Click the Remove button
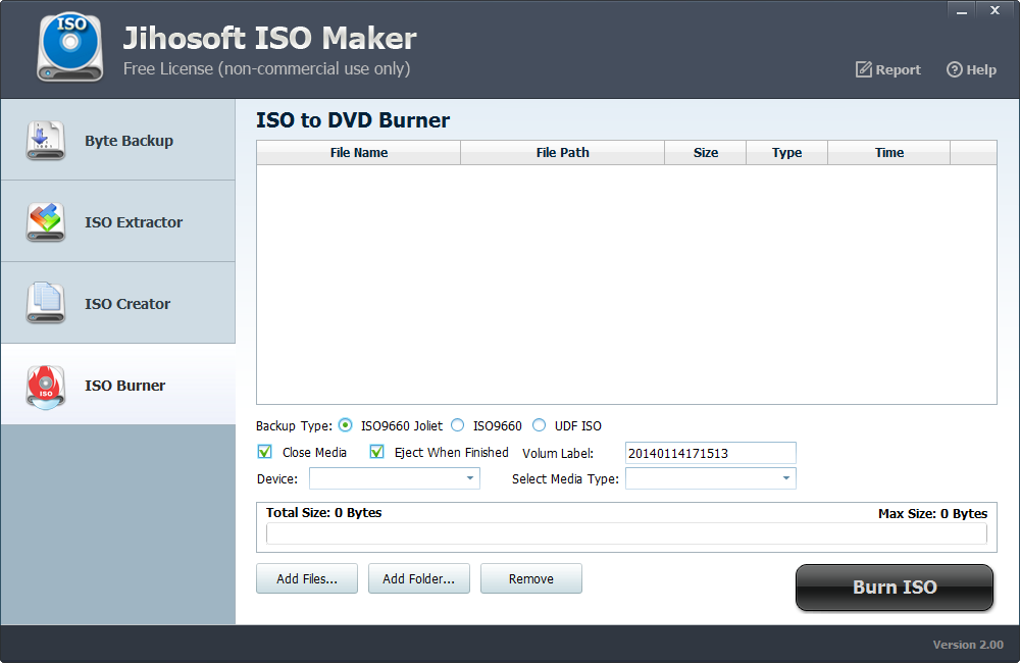 tap(531, 578)
